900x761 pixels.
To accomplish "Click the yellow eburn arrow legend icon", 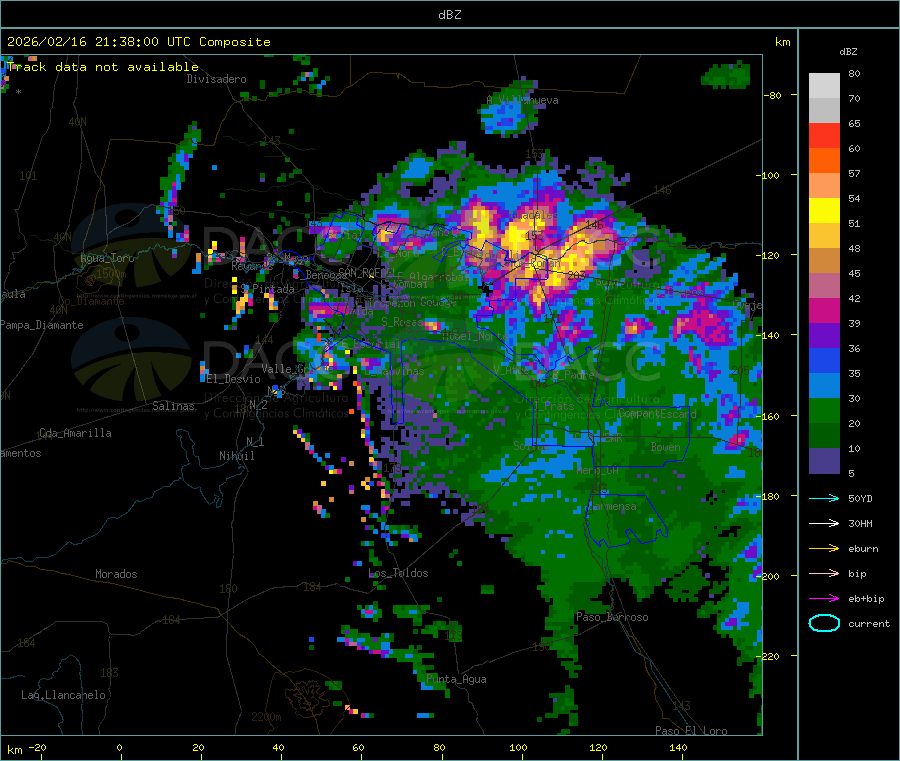I will tap(824, 549).
